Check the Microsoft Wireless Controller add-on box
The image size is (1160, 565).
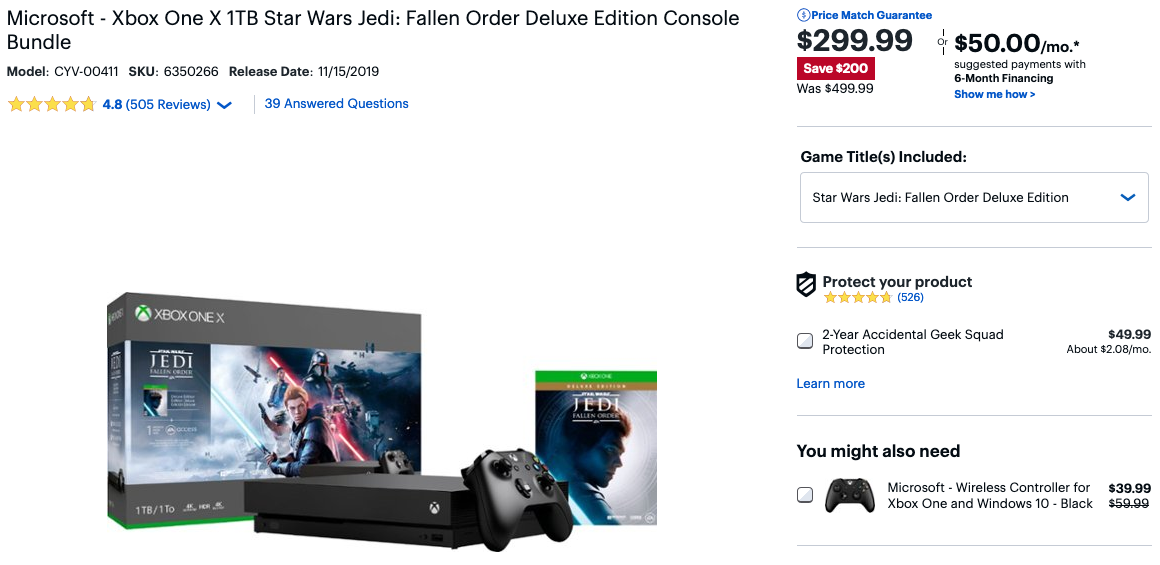point(805,495)
